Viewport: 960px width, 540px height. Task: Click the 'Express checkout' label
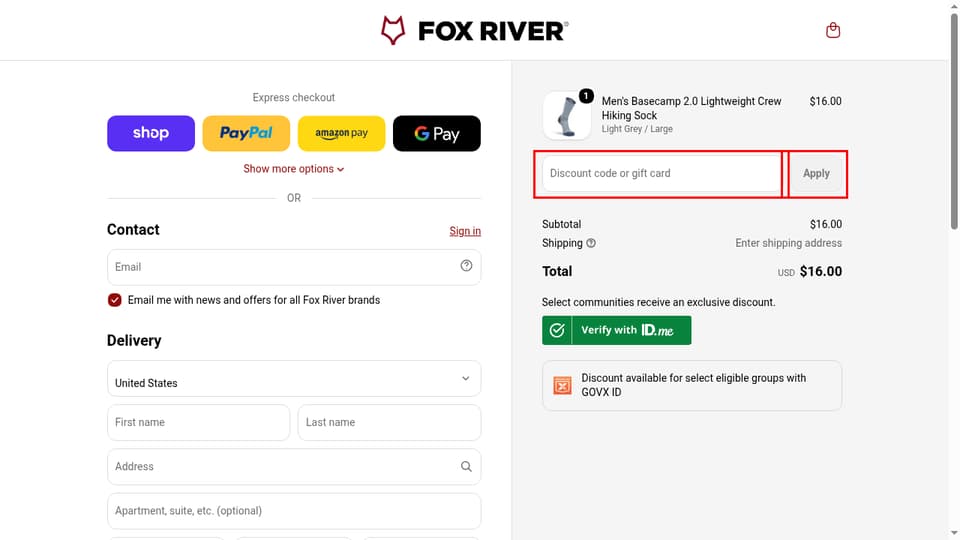tap(293, 97)
